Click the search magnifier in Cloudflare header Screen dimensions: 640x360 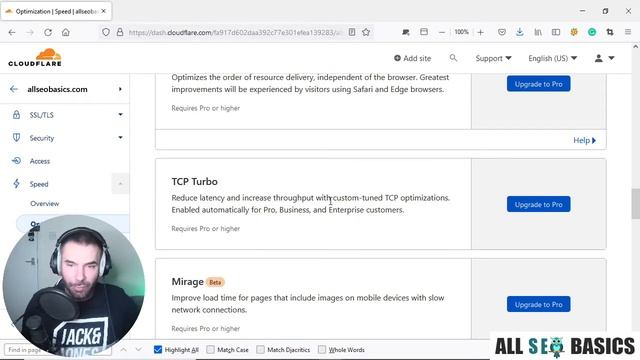453,58
